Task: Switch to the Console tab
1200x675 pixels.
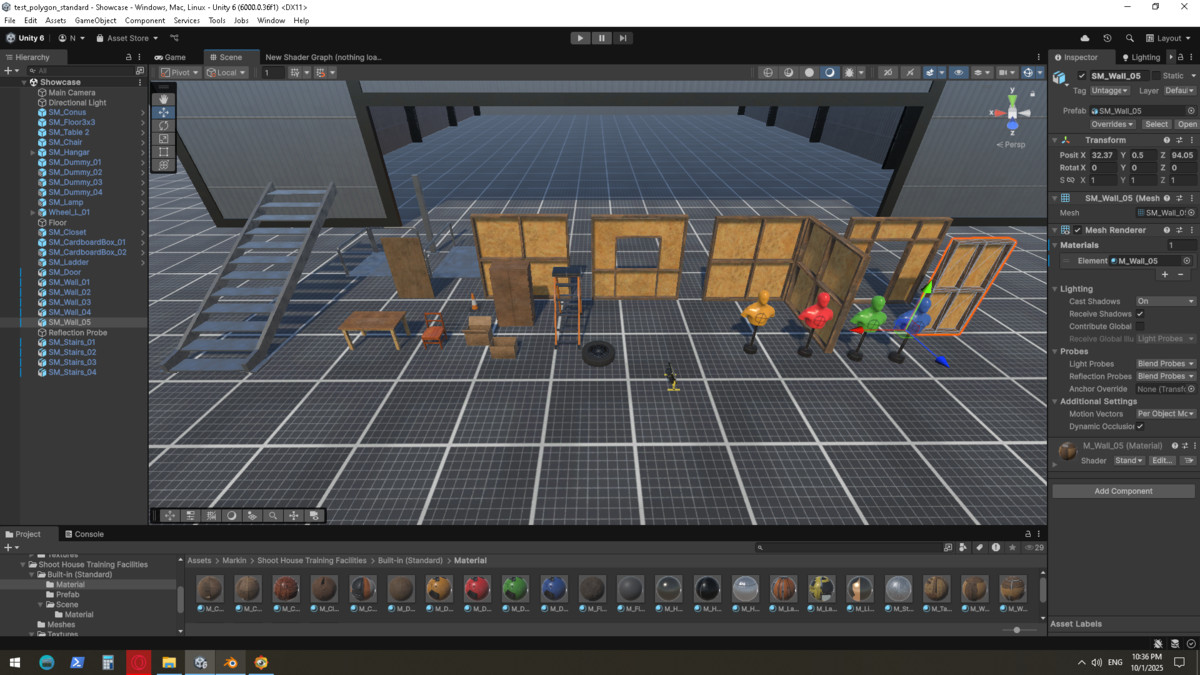Action: click(84, 534)
